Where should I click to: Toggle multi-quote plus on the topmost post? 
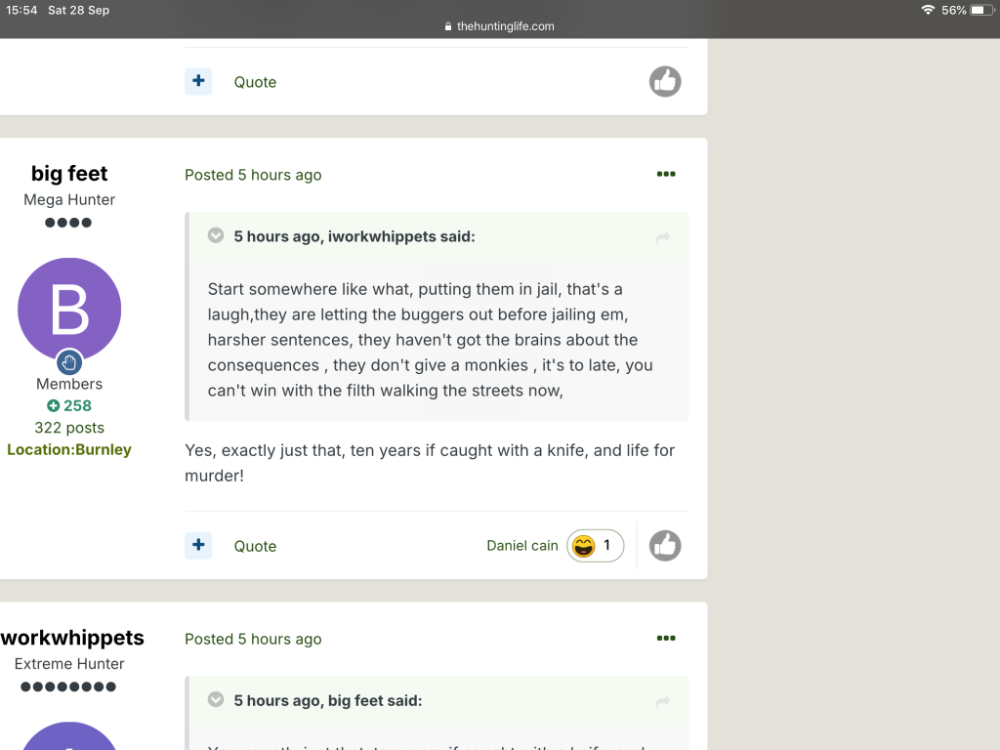tap(198, 81)
